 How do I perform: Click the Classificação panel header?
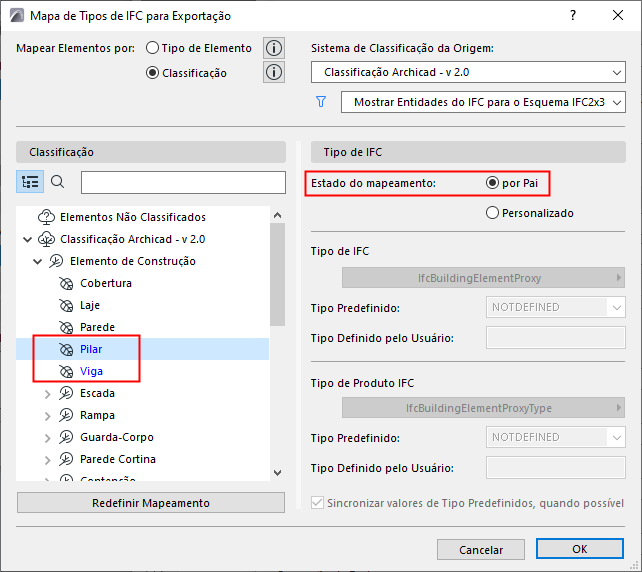pos(151,152)
